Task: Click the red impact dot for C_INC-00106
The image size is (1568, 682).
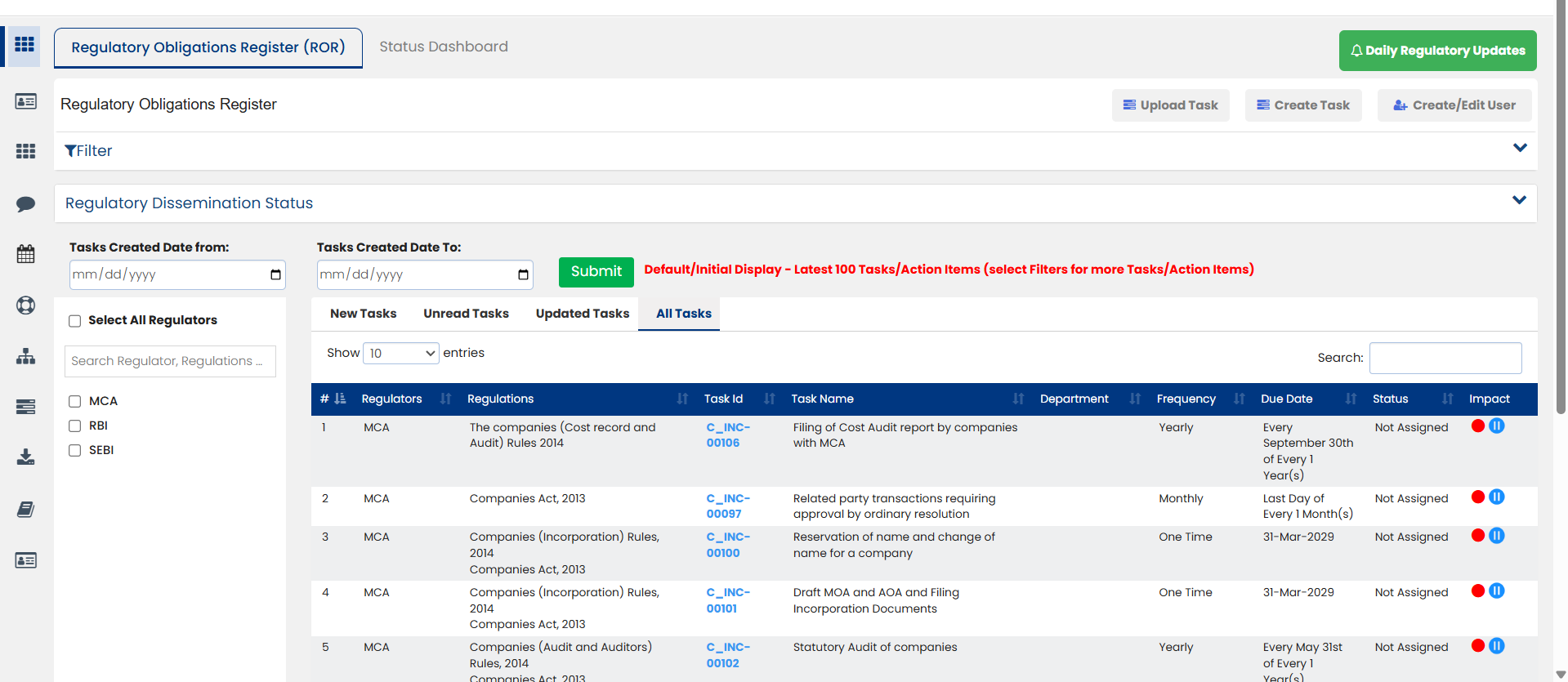Action: pyautogui.click(x=1477, y=426)
